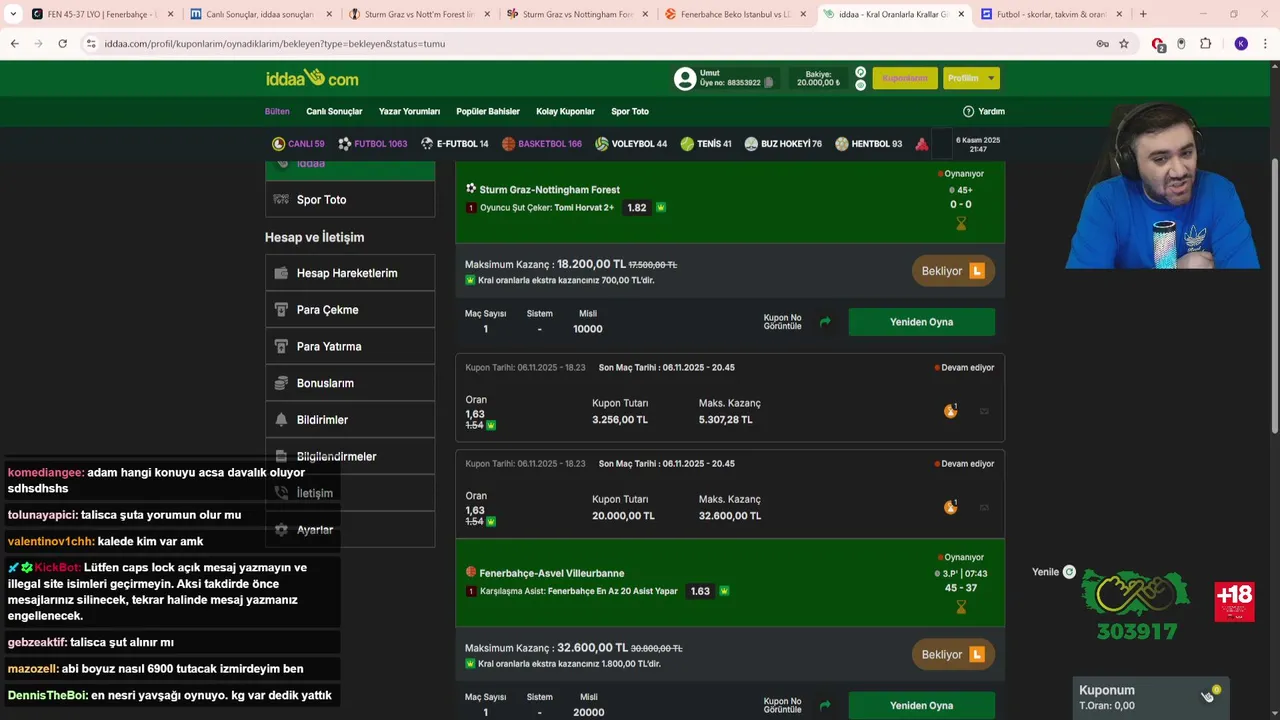Open the Kuponlarım button

(x=905, y=78)
